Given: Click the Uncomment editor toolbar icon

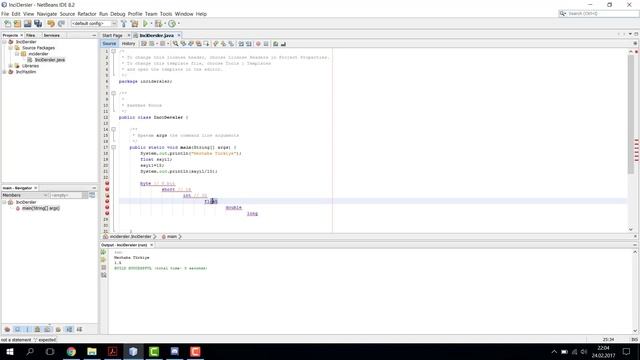Looking at the screenshot, I should [283, 44].
